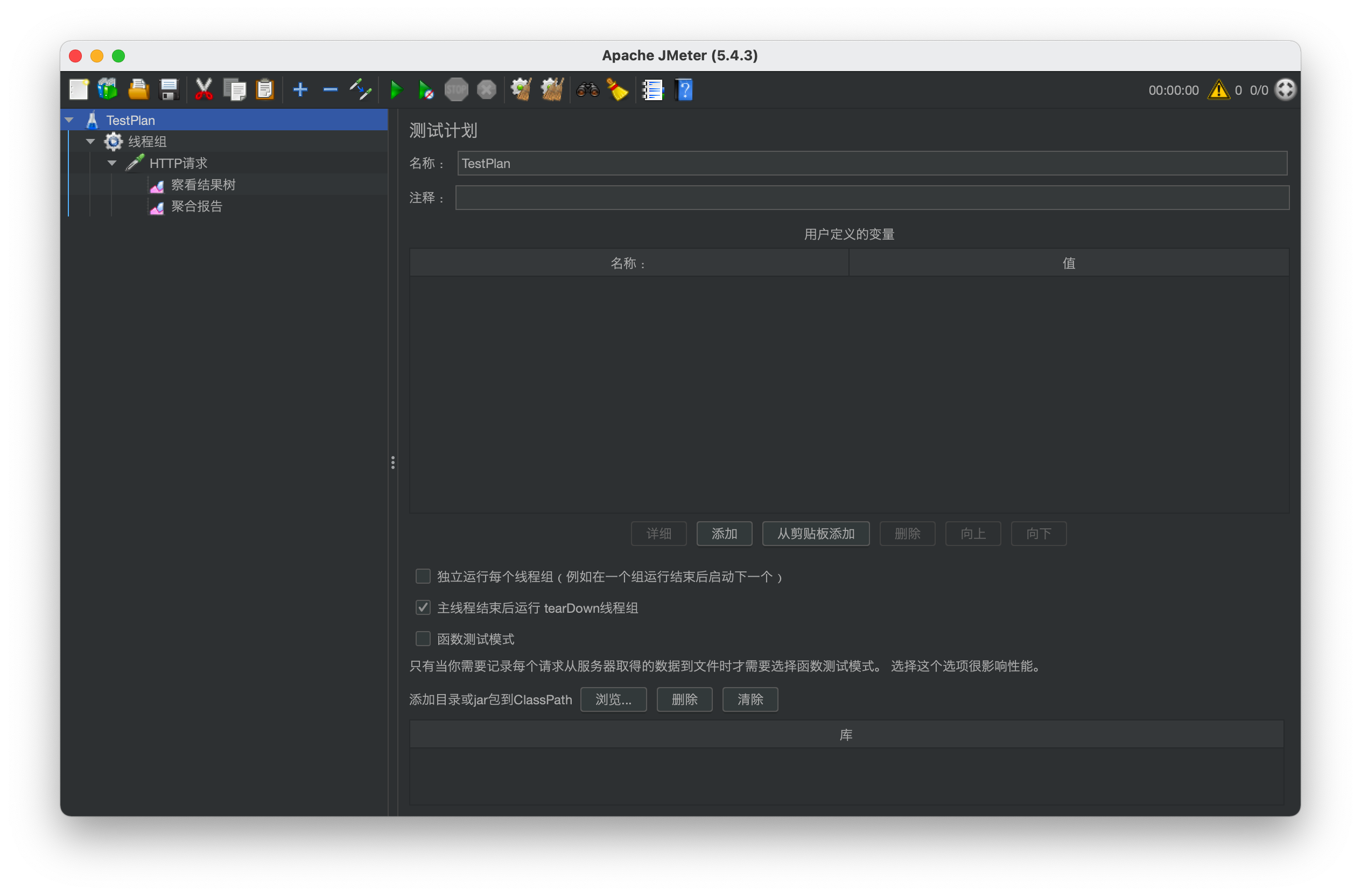
Task: Select HTTP请求 sampler in the tree
Action: pyautogui.click(x=178, y=163)
